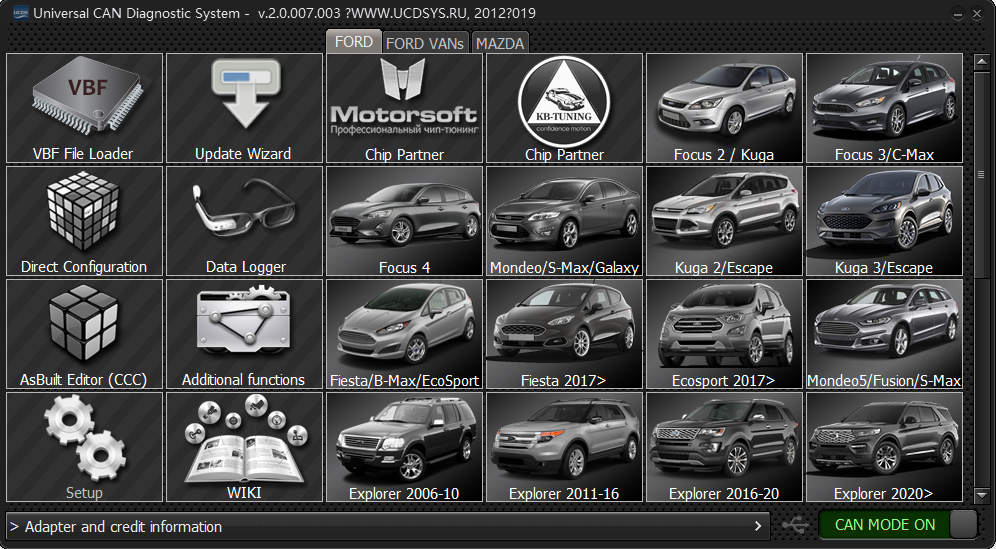996x549 pixels.
Task: Open KB-Tuning Chip Partner tile
Action: (x=565, y=108)
